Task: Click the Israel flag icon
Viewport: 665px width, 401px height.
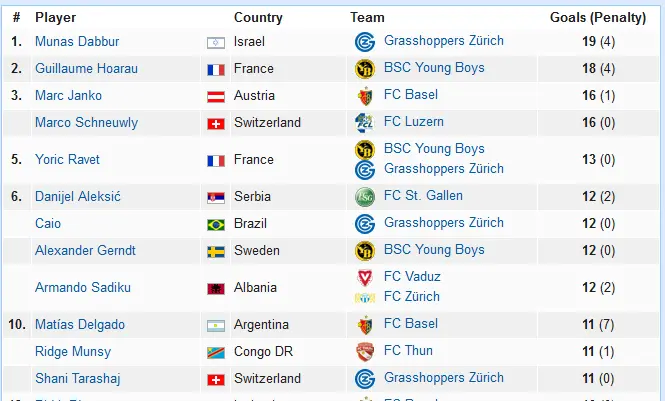Action: (x=215, y=42)
